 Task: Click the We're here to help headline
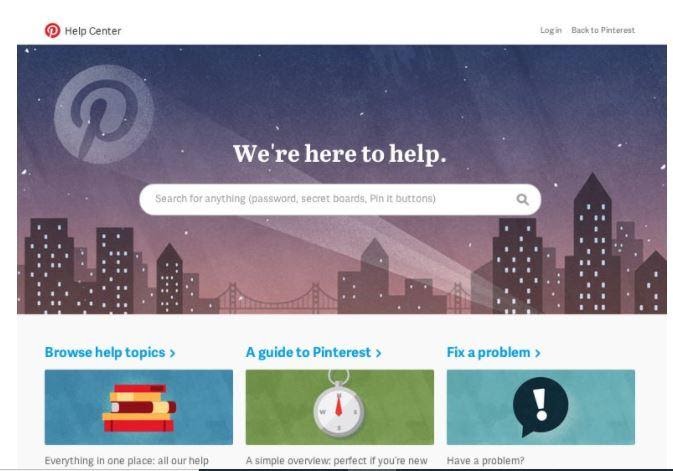pyautogui.click(x=340, y=154)
